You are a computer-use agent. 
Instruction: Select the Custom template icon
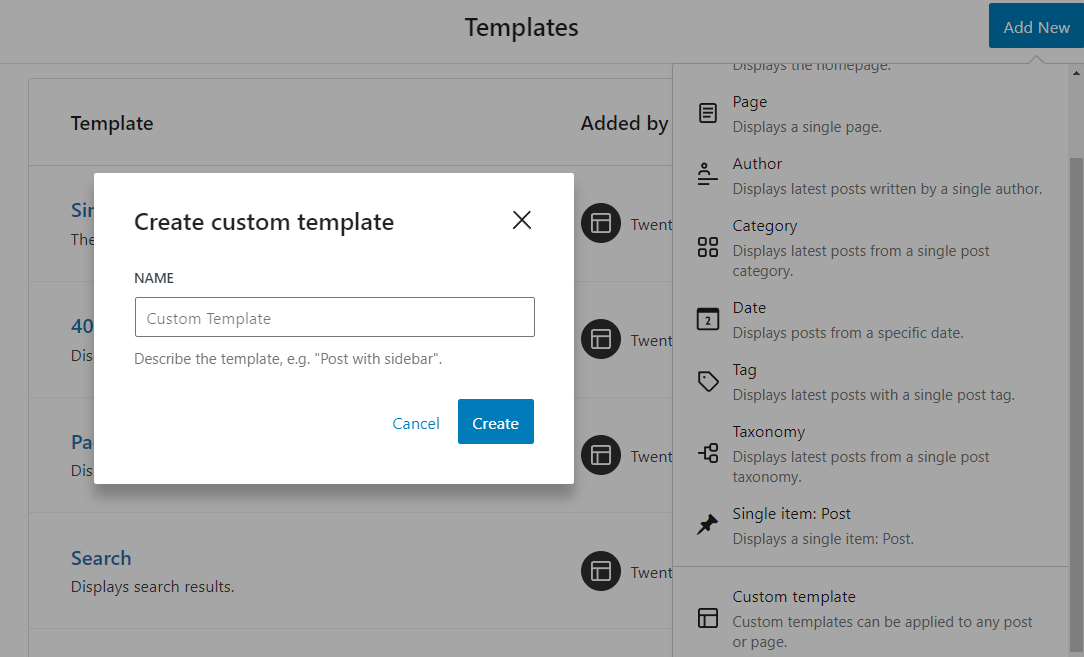pyautogui.click(x=707, y=618)
